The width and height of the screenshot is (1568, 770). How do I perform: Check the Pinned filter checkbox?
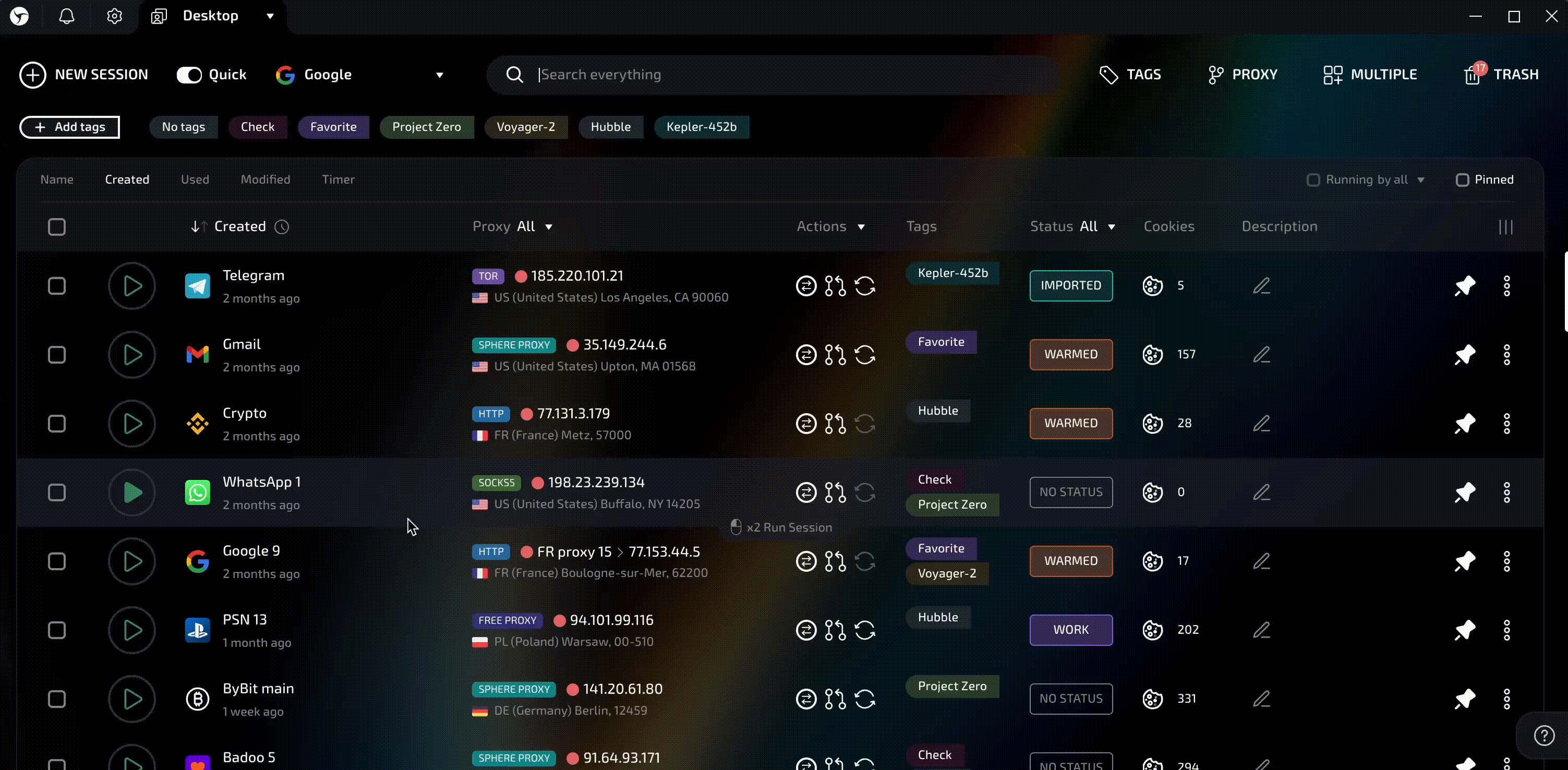[1462, 180]
